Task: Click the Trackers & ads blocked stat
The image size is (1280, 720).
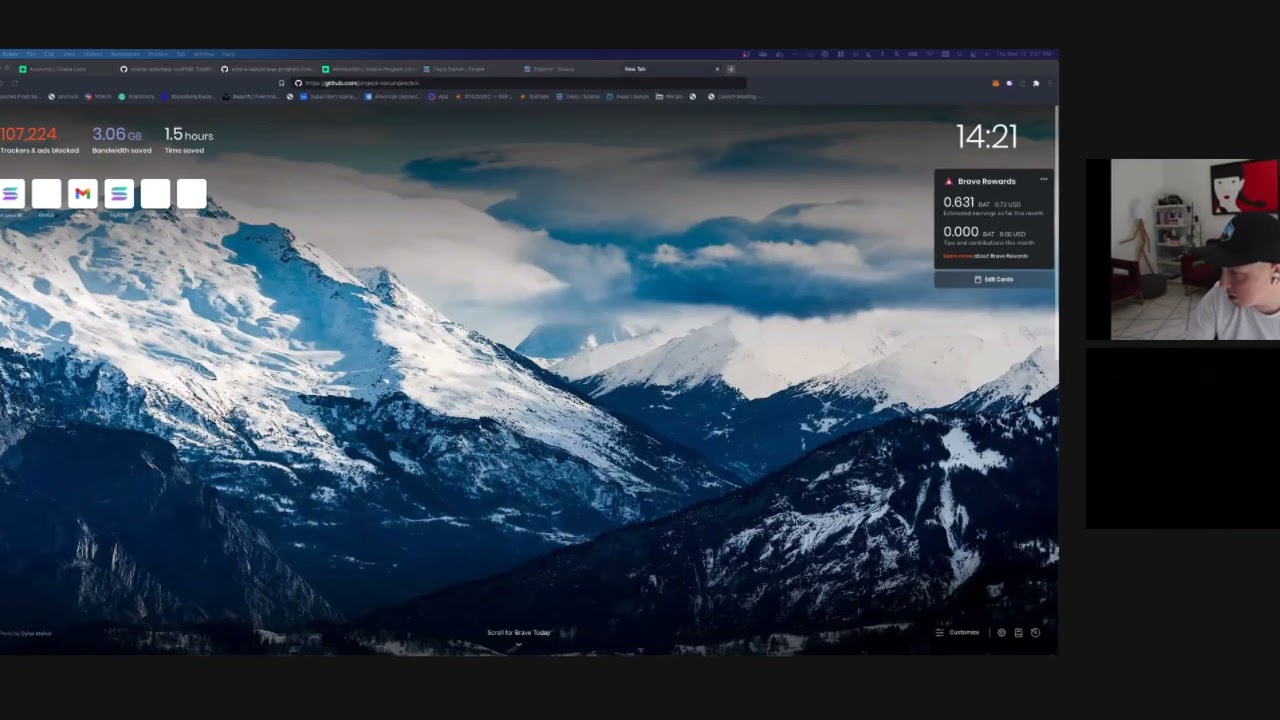Action: (39, 140)
